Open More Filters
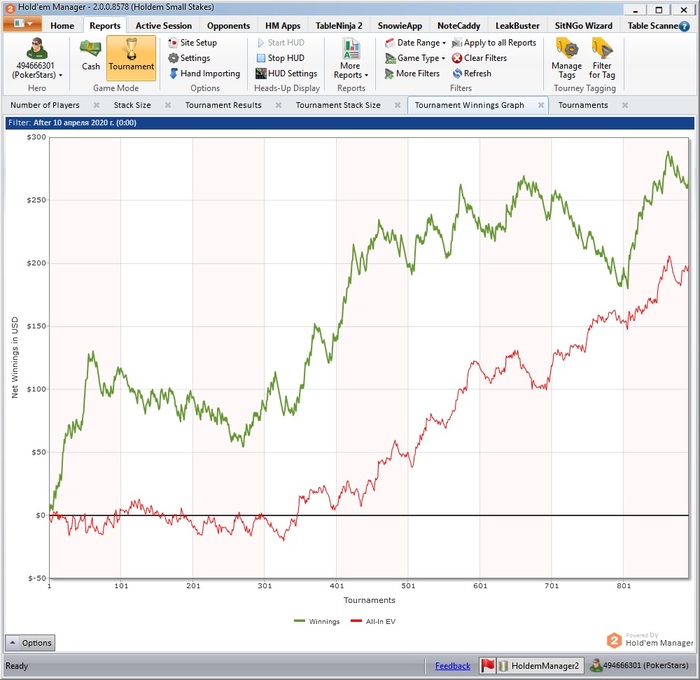The image size is (700, 680). 412,73
